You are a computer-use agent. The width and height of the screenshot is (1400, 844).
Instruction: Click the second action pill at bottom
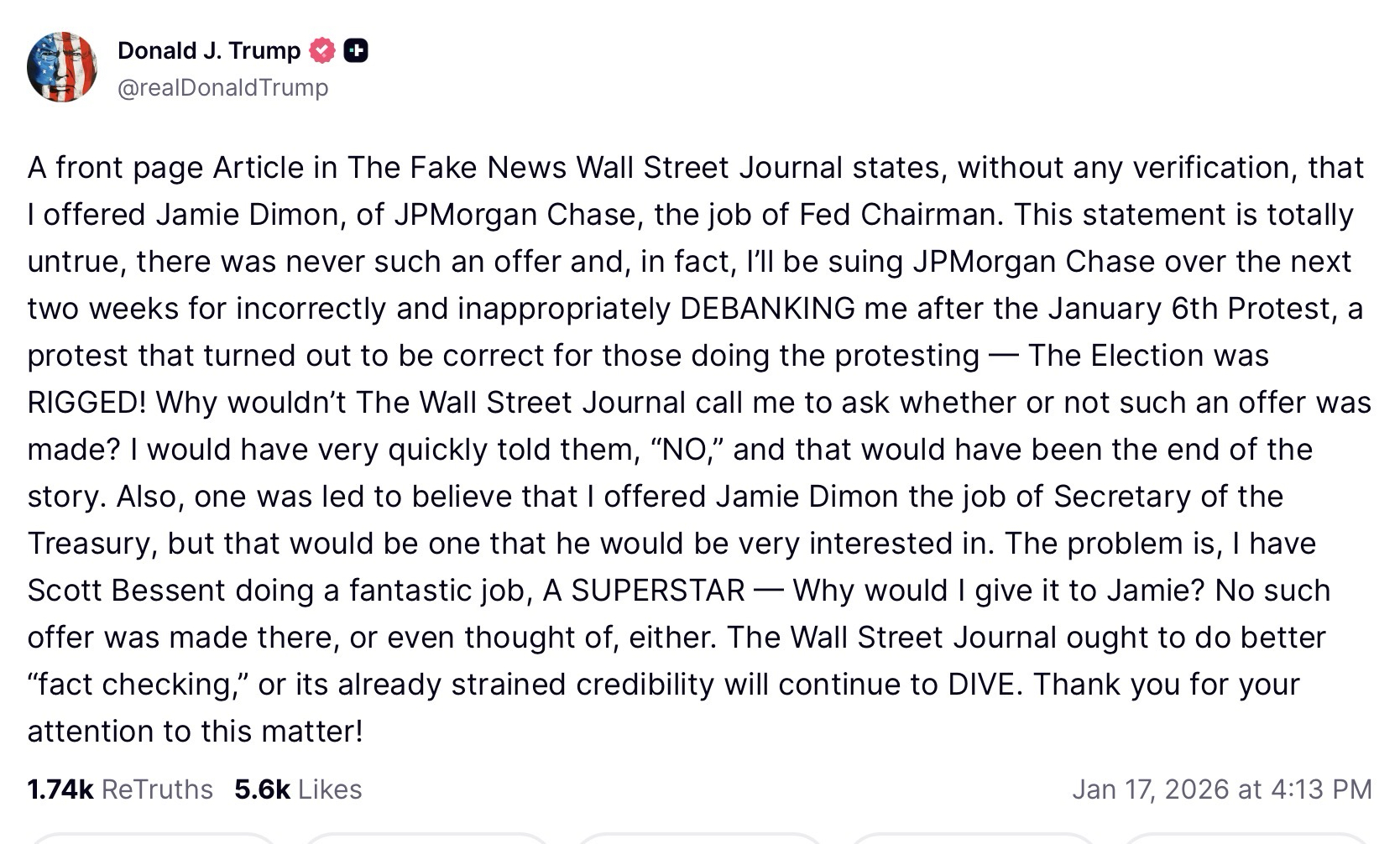coord(426,838)
